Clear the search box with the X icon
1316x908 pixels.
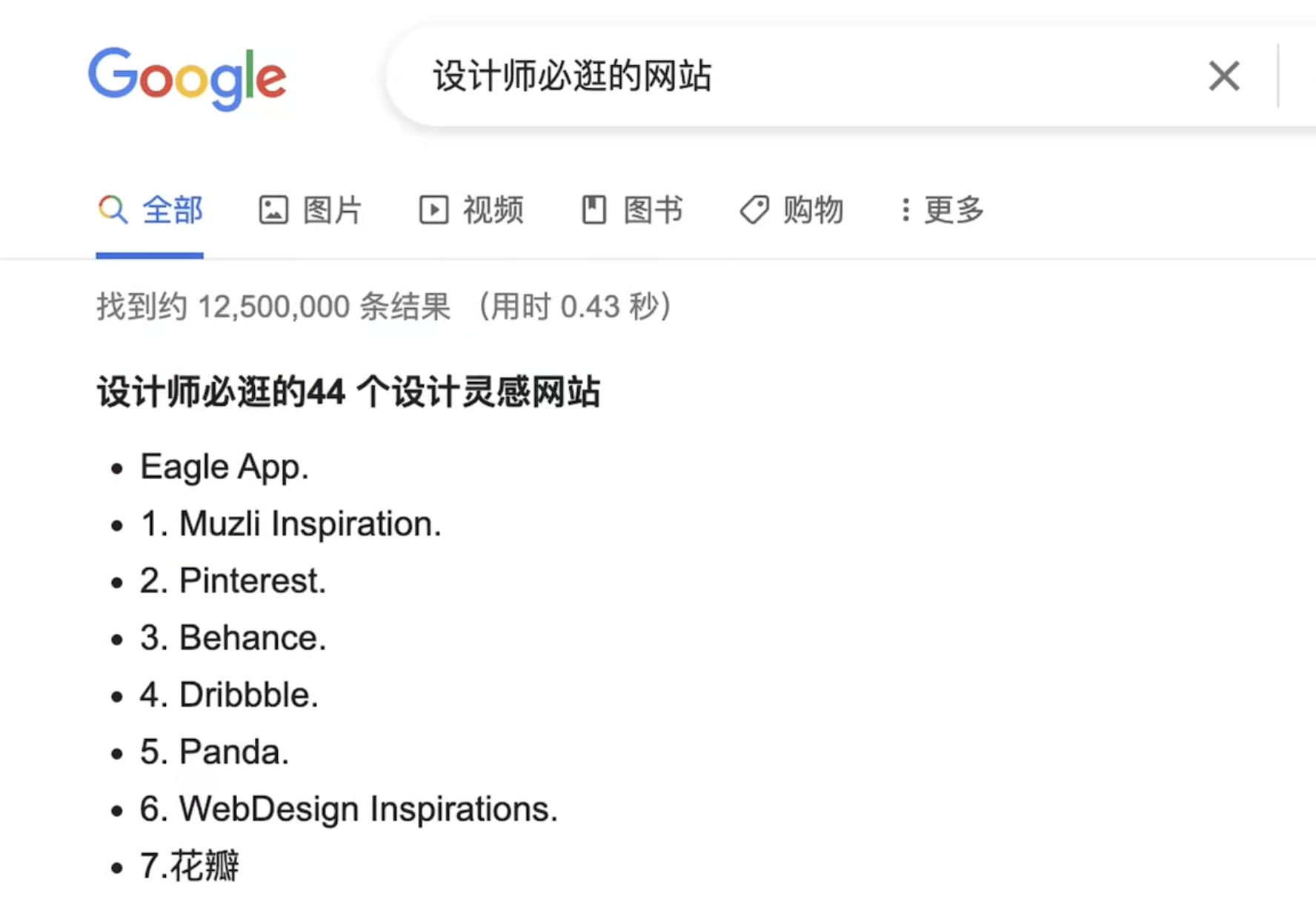[1224, 76]
